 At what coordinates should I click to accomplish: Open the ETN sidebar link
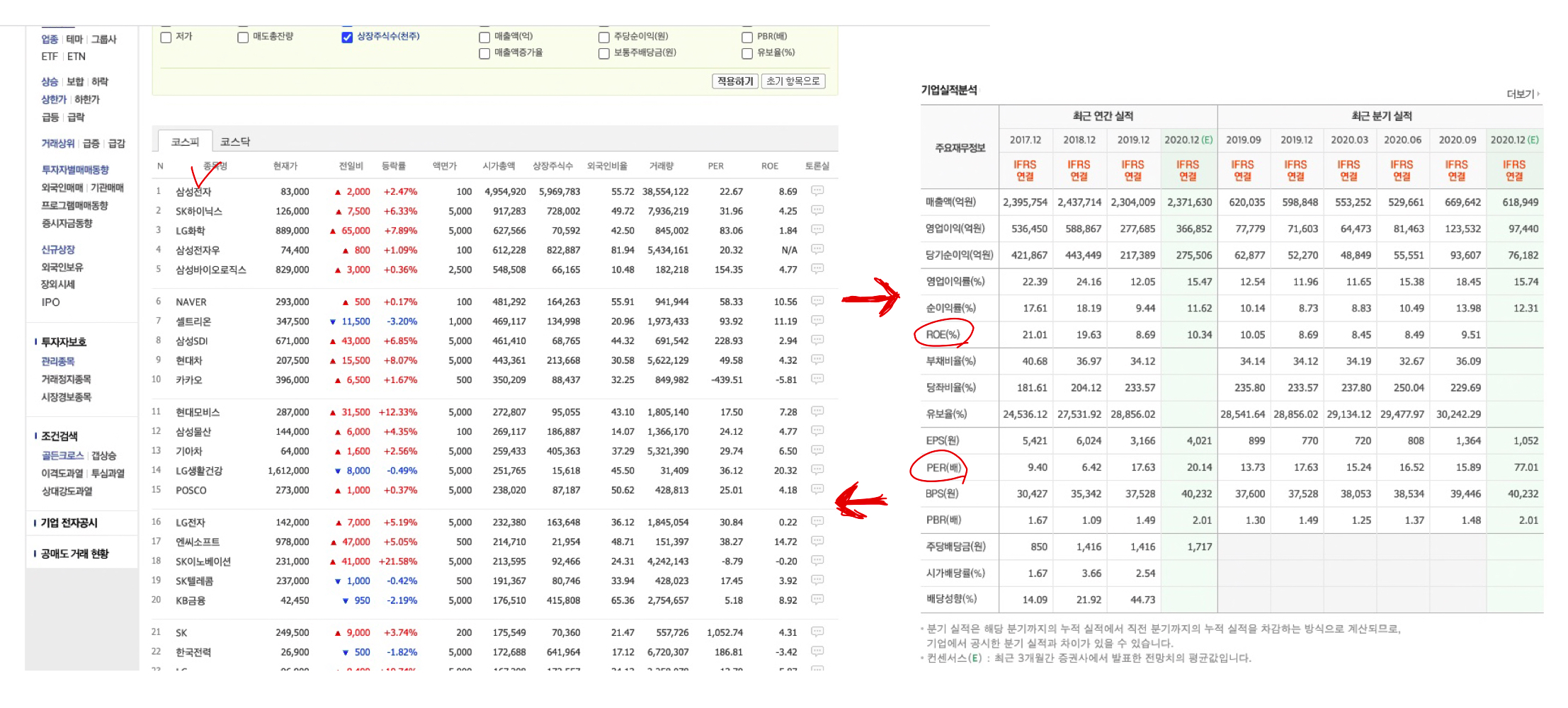coord(76,57)
